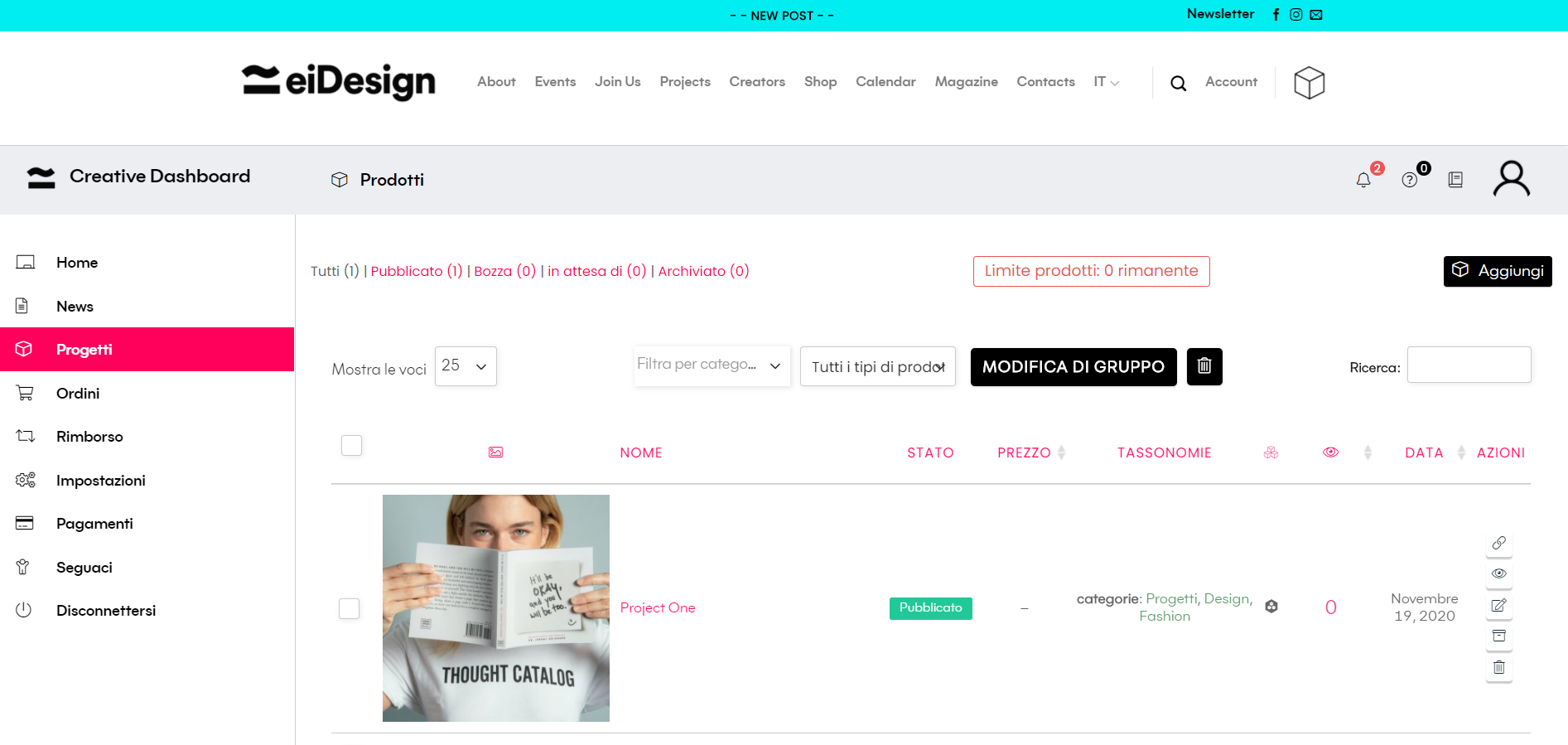Open the Facebook icon in top bar
The width and height of the screenshot is (1568, 745).
pos(1276,15)
